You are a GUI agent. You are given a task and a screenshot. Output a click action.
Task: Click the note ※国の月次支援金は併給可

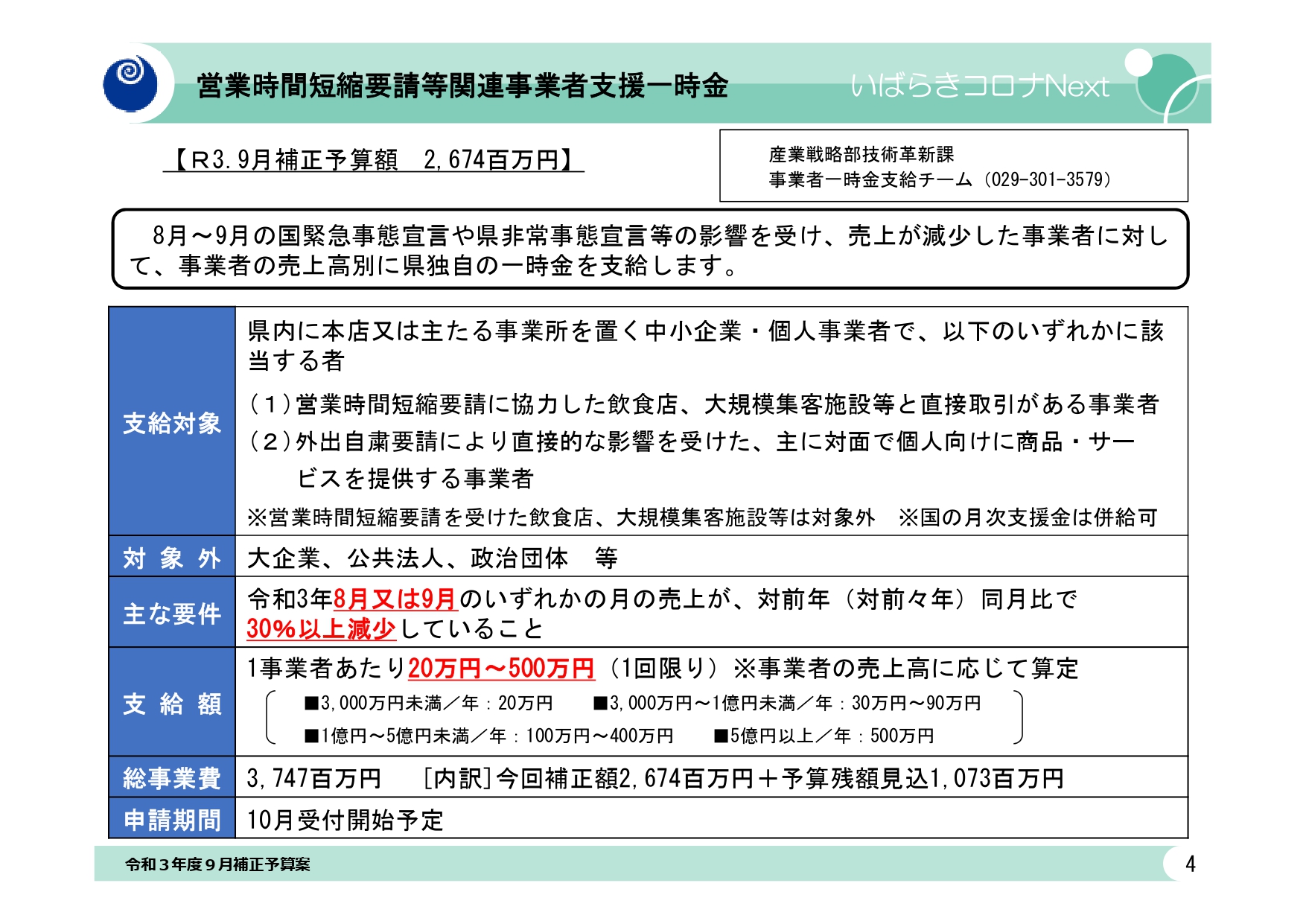1028,517
